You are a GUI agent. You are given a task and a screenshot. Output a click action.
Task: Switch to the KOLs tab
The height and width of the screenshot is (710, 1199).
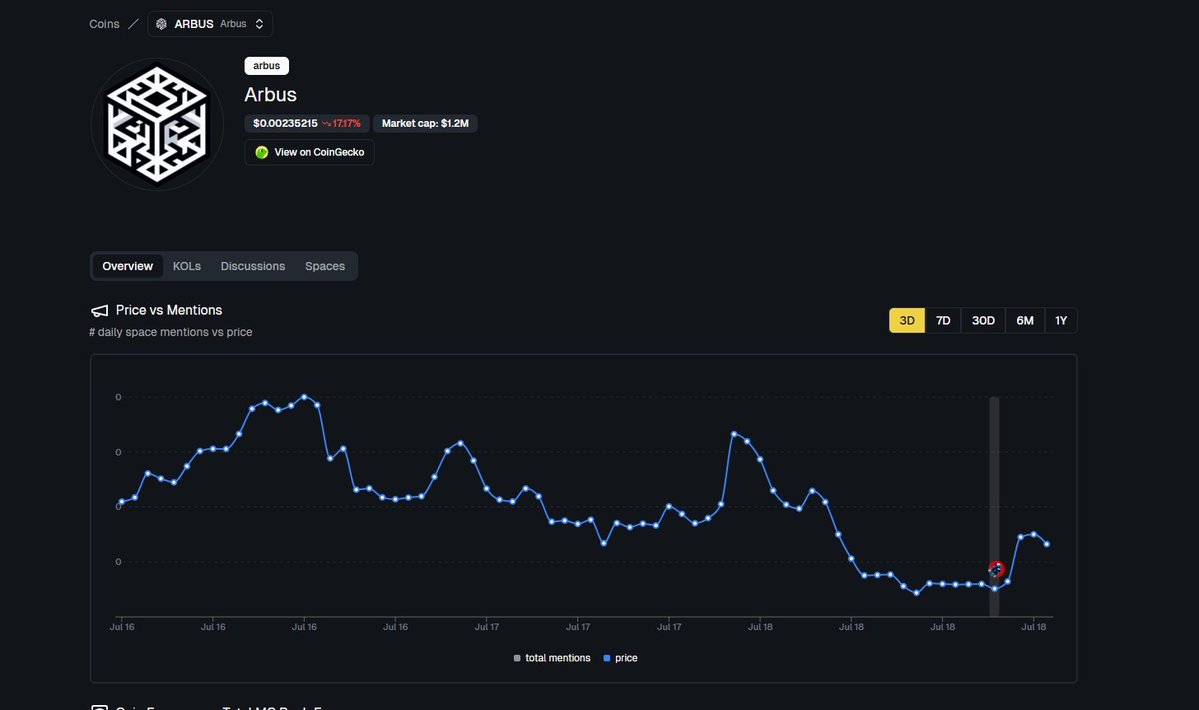187,266
